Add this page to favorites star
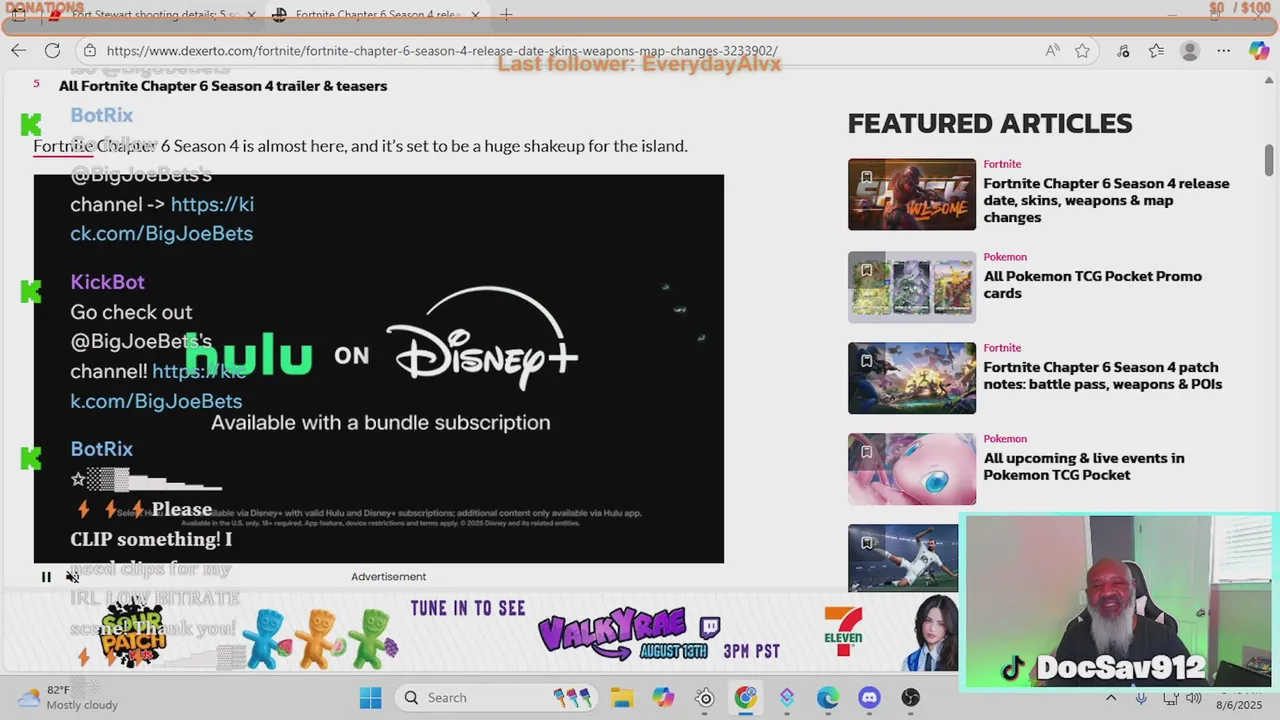Image resolution: width=1280 pixels, height=720 pixels. 1082,51
